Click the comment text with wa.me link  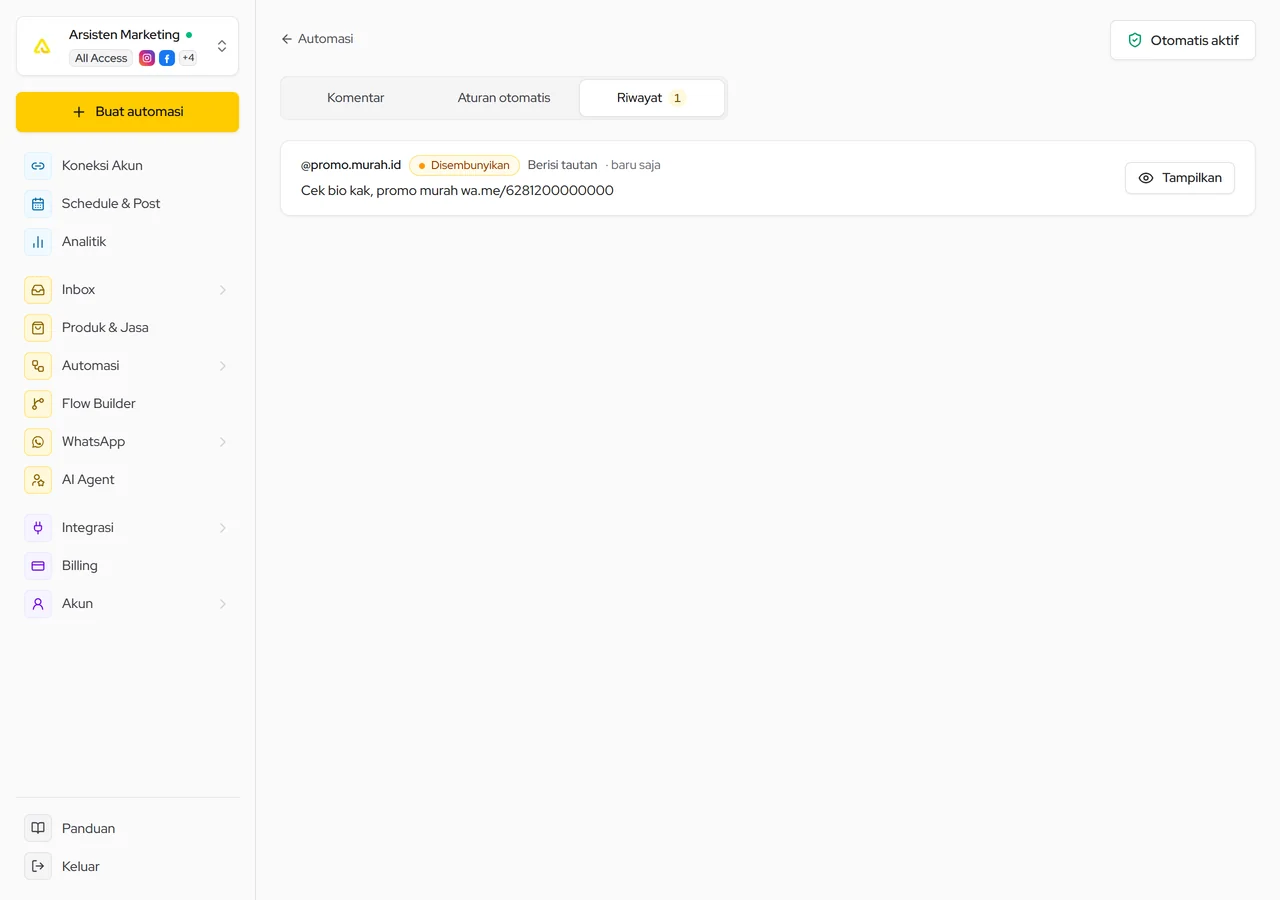(x=457, y=190)
